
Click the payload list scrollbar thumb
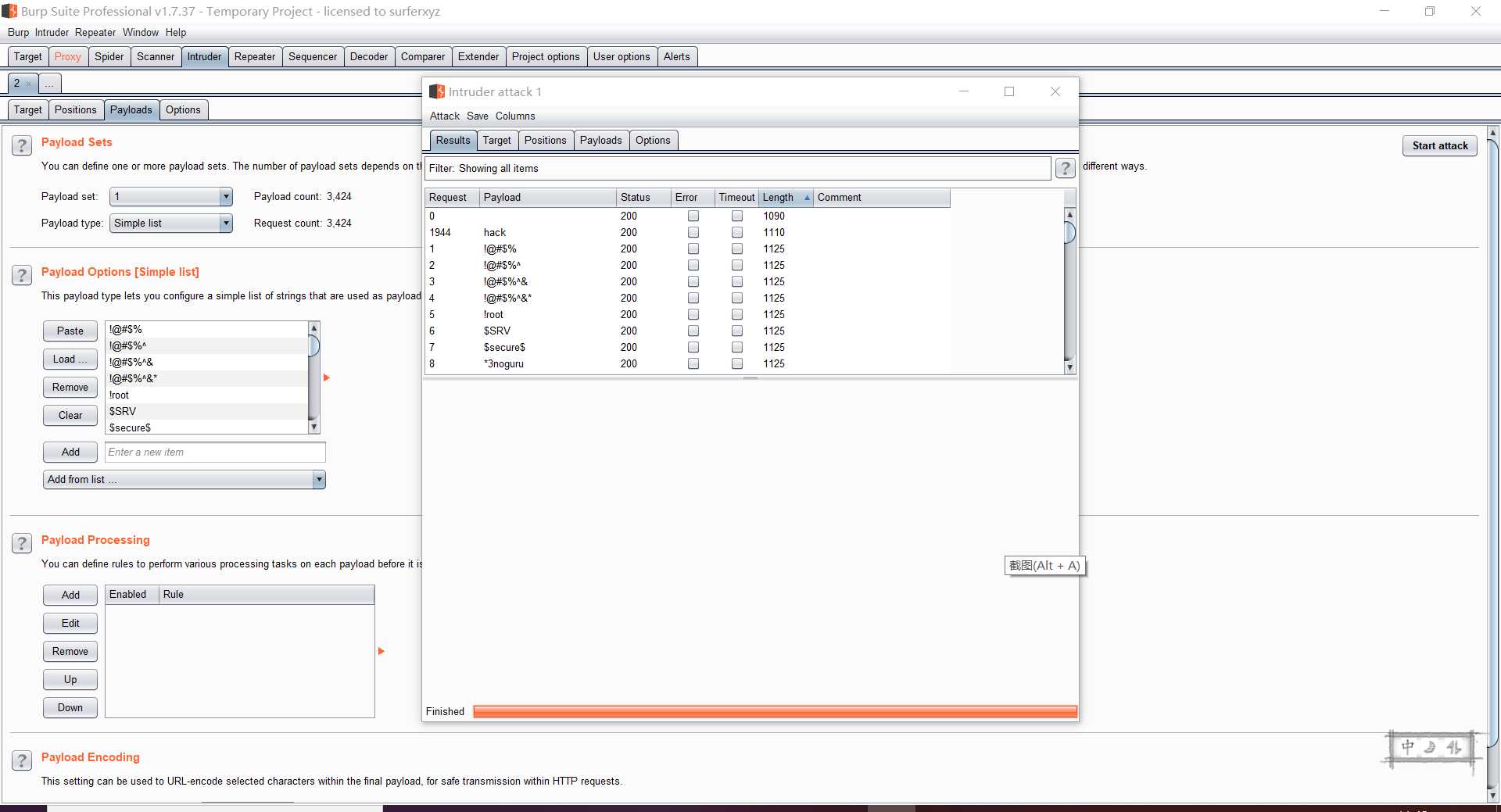pyautogui.click(x=313, y=345)
